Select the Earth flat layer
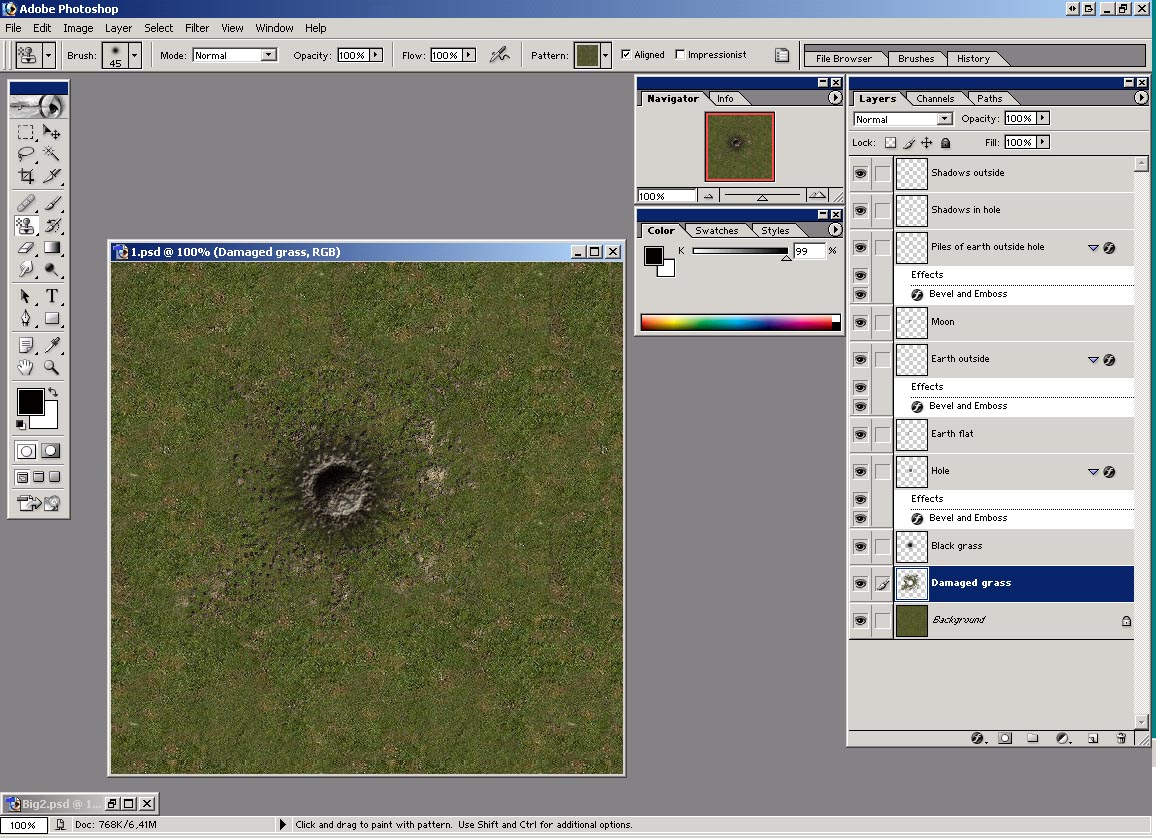Viewport: 1156px width, 838px height. [x=952, y=434]
